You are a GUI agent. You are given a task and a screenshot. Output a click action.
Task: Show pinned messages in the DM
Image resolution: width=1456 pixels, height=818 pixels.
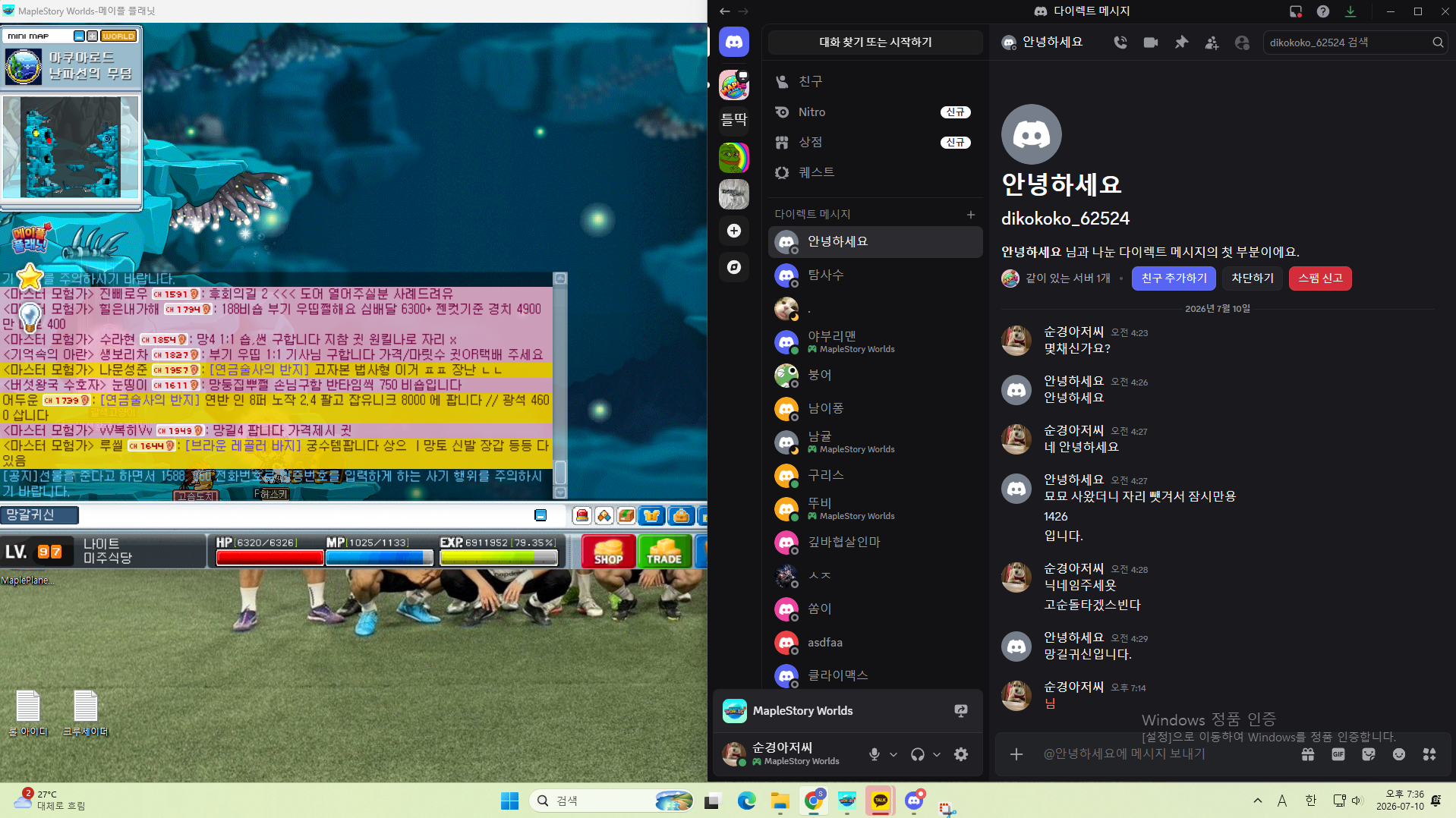coord(1181,42)
